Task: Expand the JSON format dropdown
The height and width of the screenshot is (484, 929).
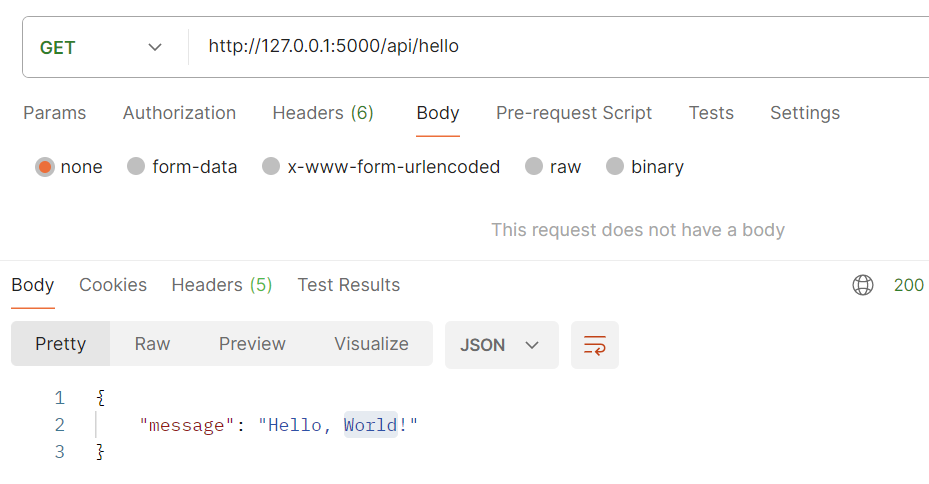Action: tap(501, 345)
